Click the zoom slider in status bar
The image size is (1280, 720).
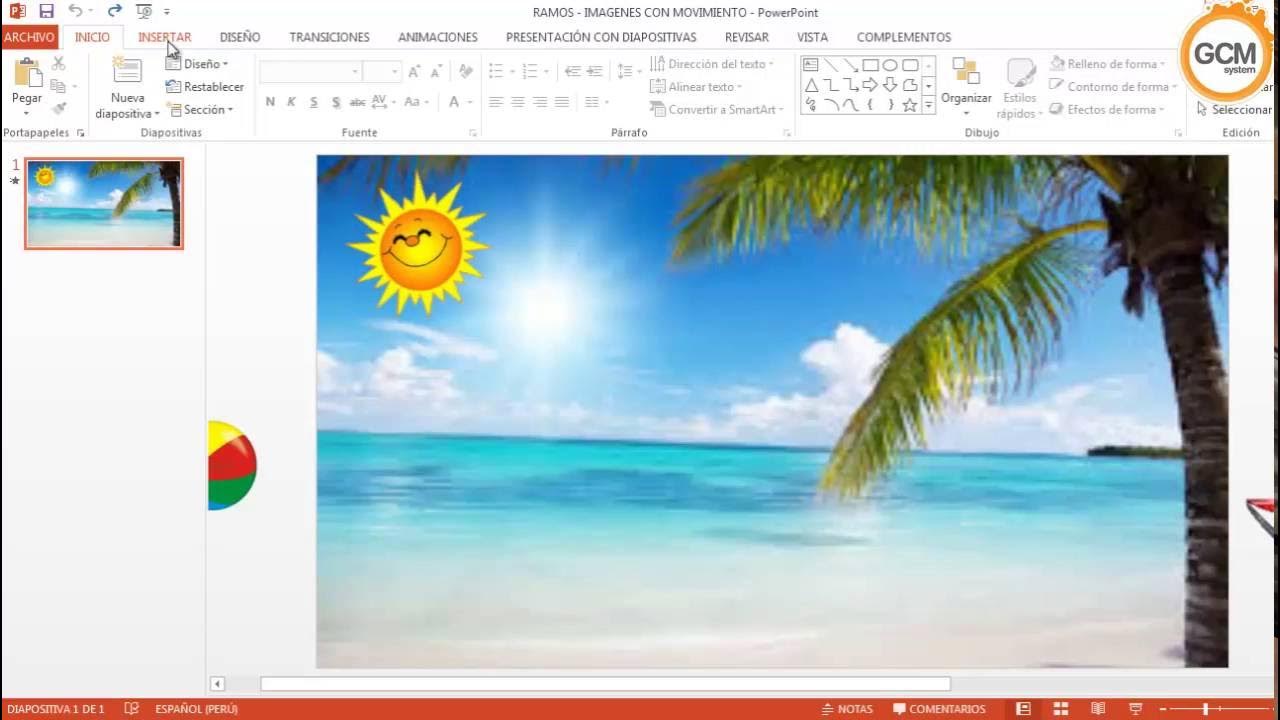(x=1205, y=708)
